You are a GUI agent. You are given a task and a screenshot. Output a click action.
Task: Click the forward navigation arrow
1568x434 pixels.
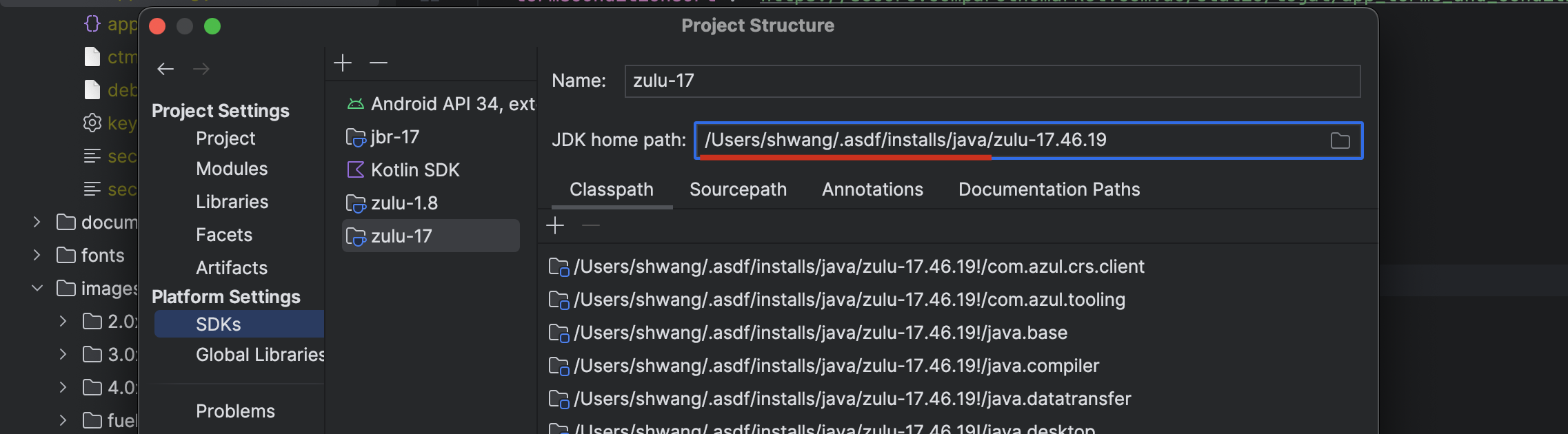tap(201, 69)
